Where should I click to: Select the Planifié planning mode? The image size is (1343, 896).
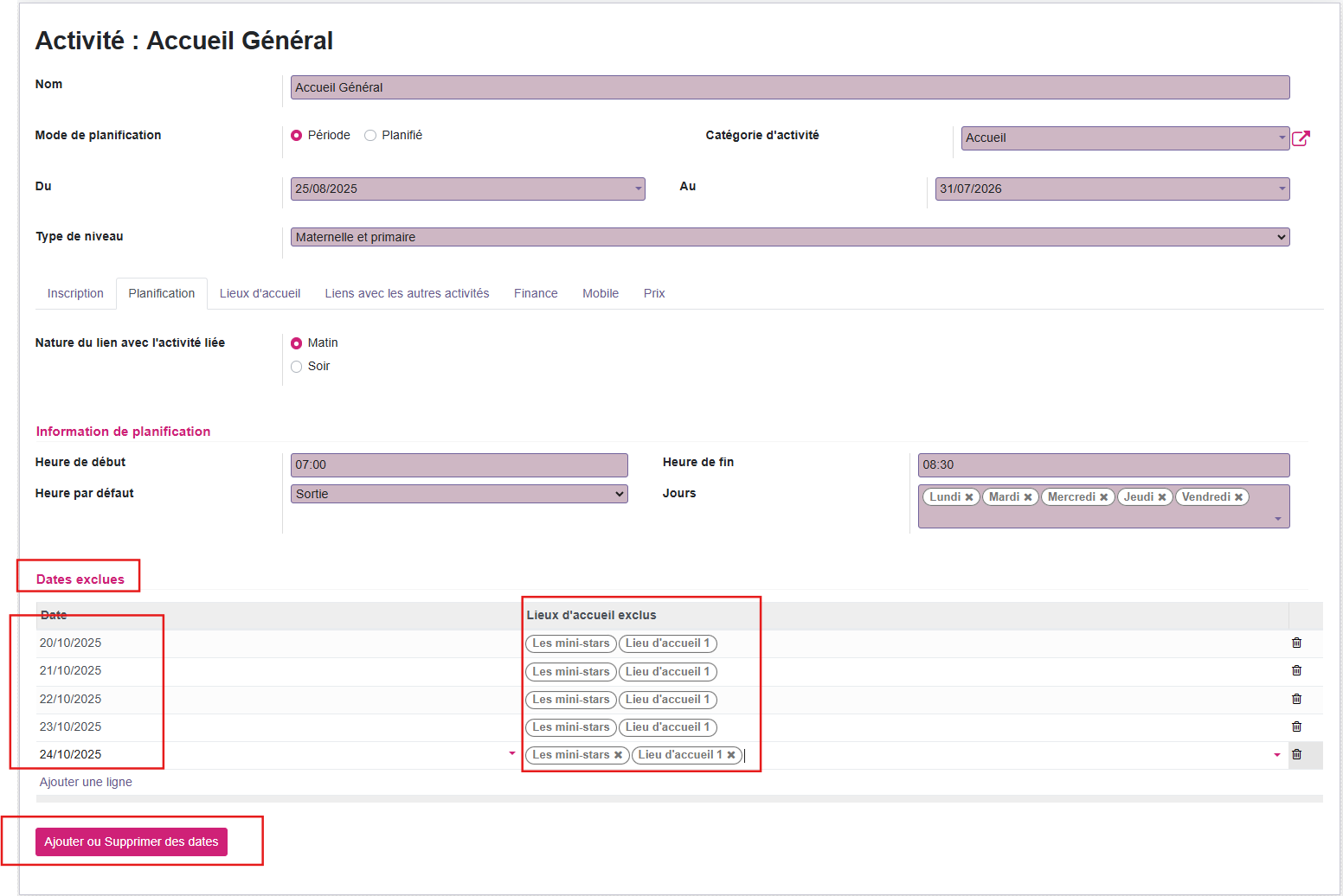[370, 136]
